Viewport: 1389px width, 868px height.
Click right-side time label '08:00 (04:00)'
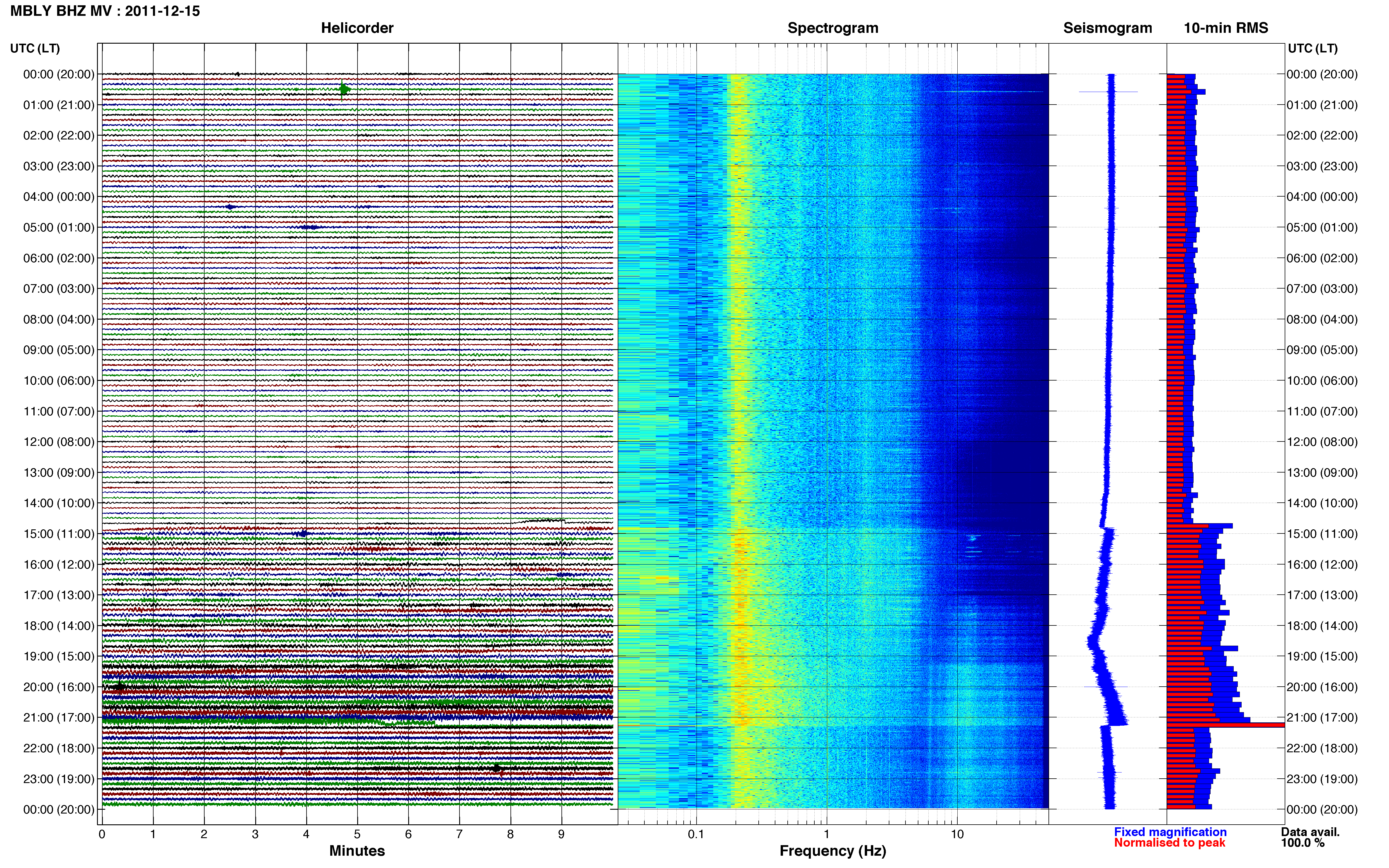(x=1322, y=319)
